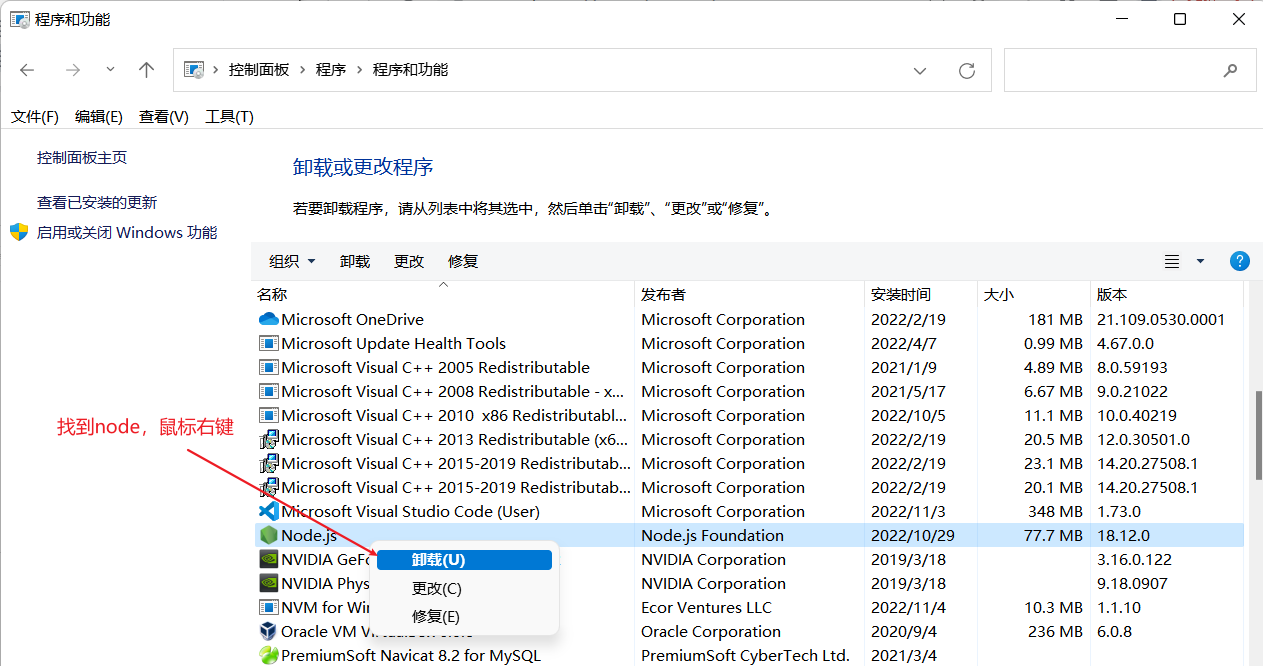Open recent locations chevron next to Forward

point(110,70)
